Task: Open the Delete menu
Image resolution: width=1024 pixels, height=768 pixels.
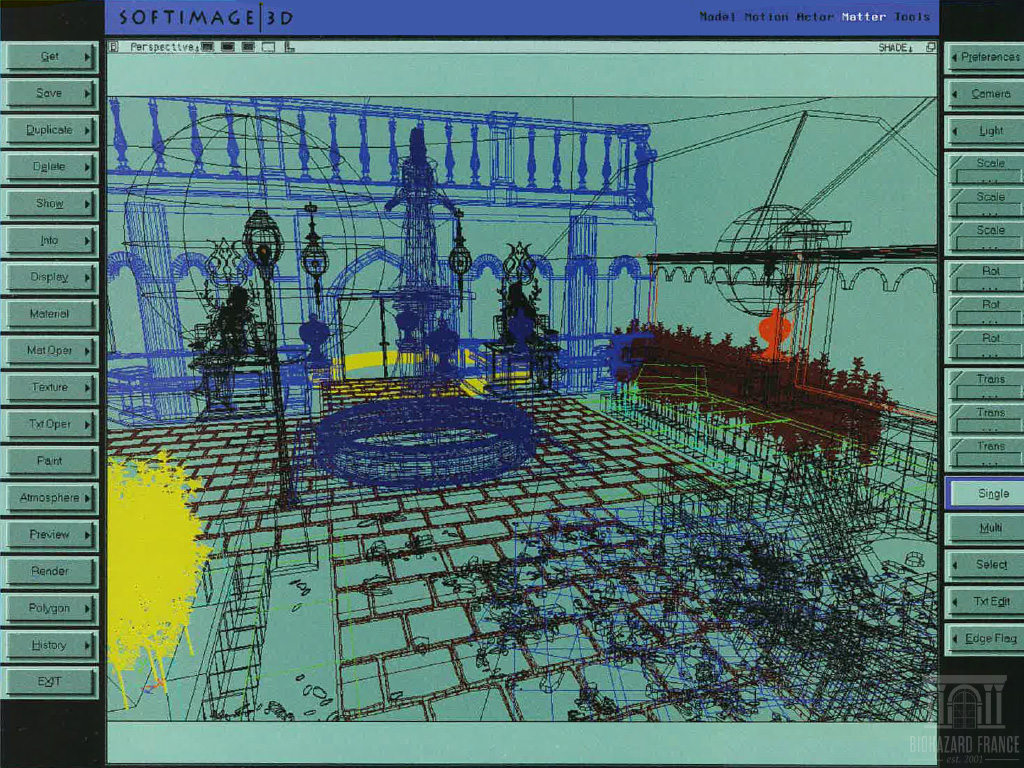Action: [x=50, y=167]
